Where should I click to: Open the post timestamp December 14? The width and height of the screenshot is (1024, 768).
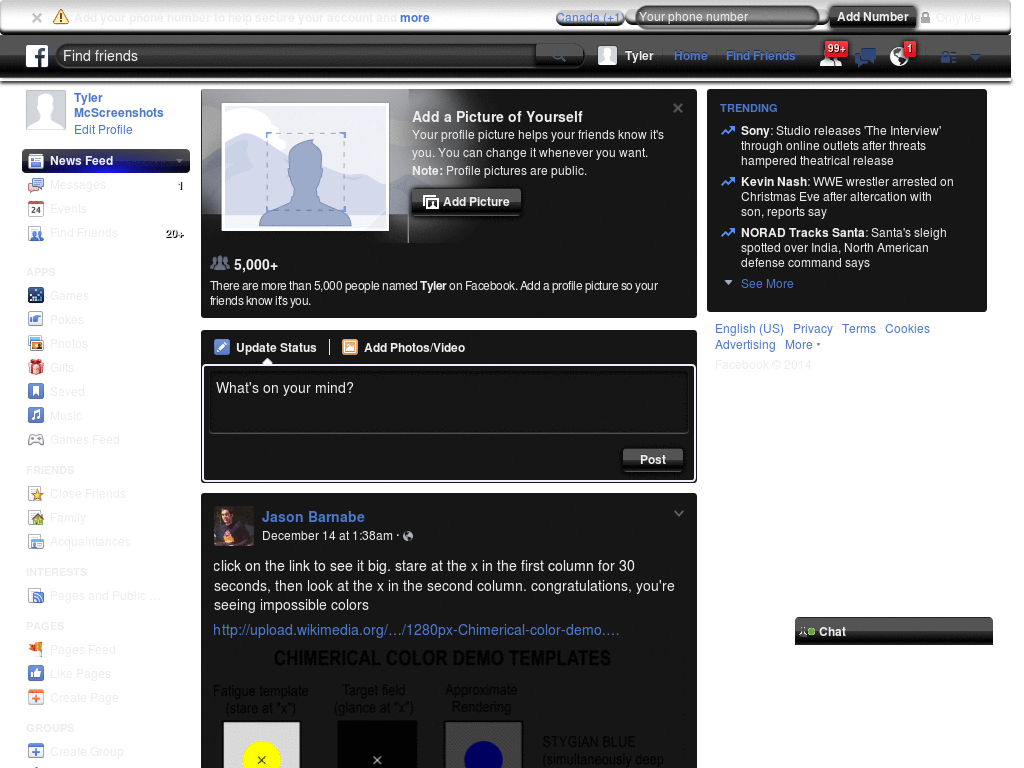[327, 536]
